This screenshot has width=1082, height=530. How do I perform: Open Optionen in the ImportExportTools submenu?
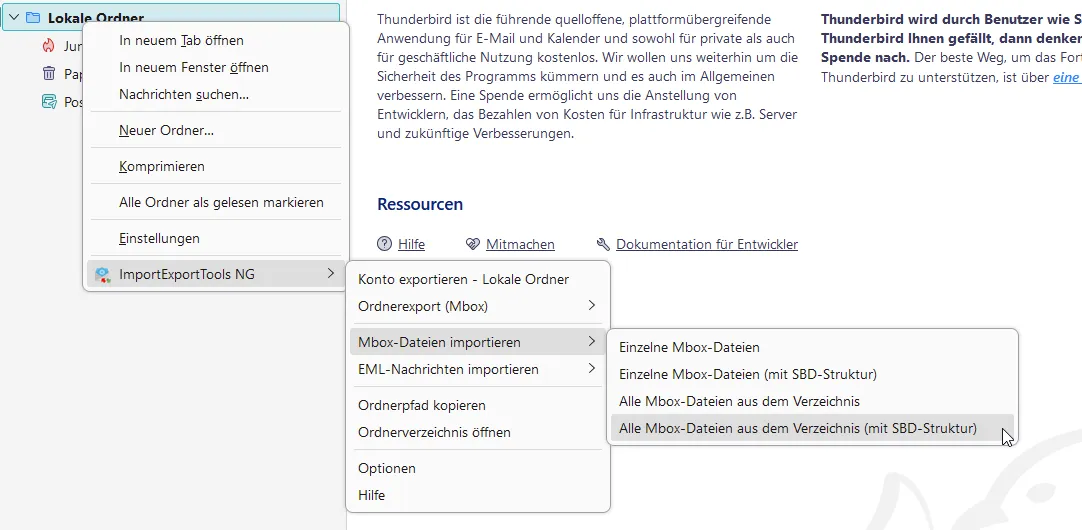coord(478,468)
